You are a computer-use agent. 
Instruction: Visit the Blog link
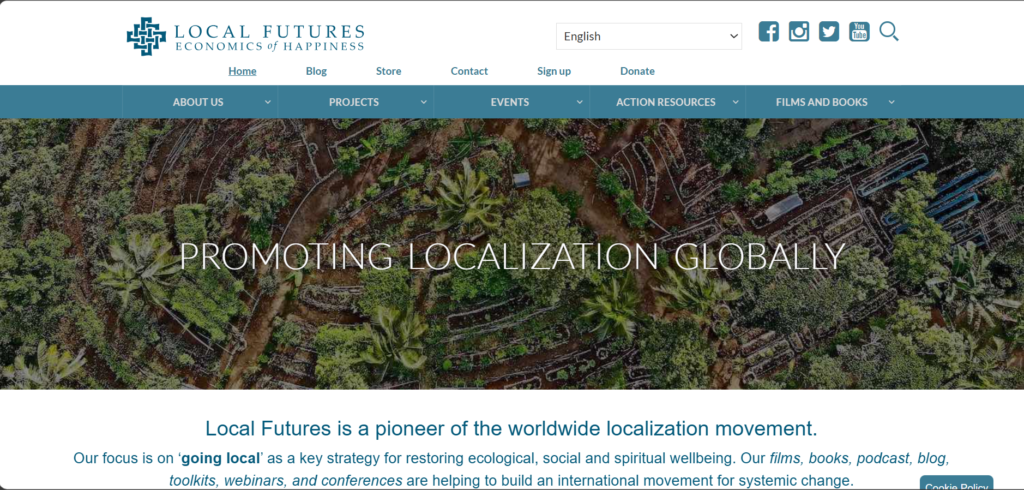coord(316,71)
